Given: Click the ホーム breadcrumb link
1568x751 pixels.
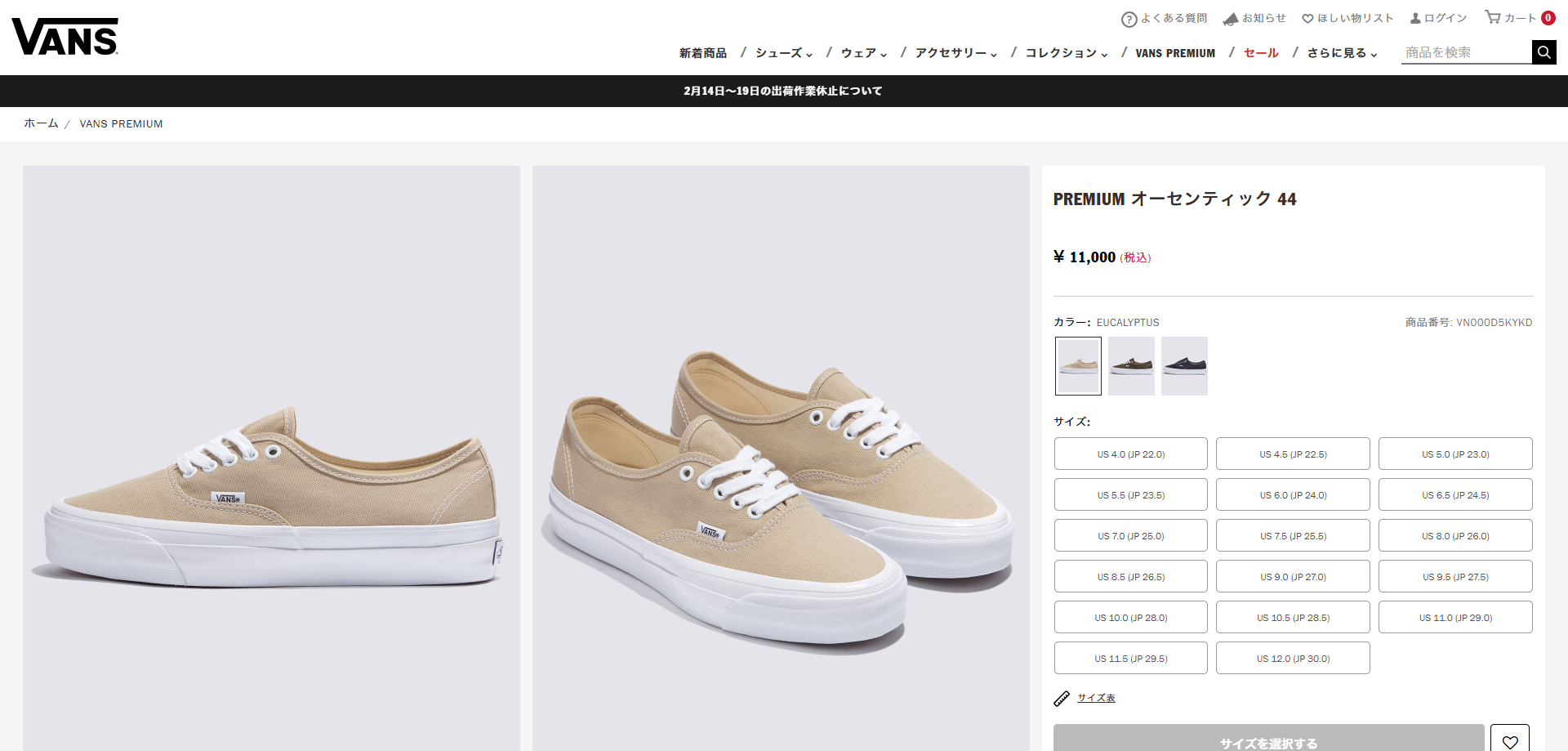Looking at the screenshot, I should pyautogui.click(x=40, y=123).
